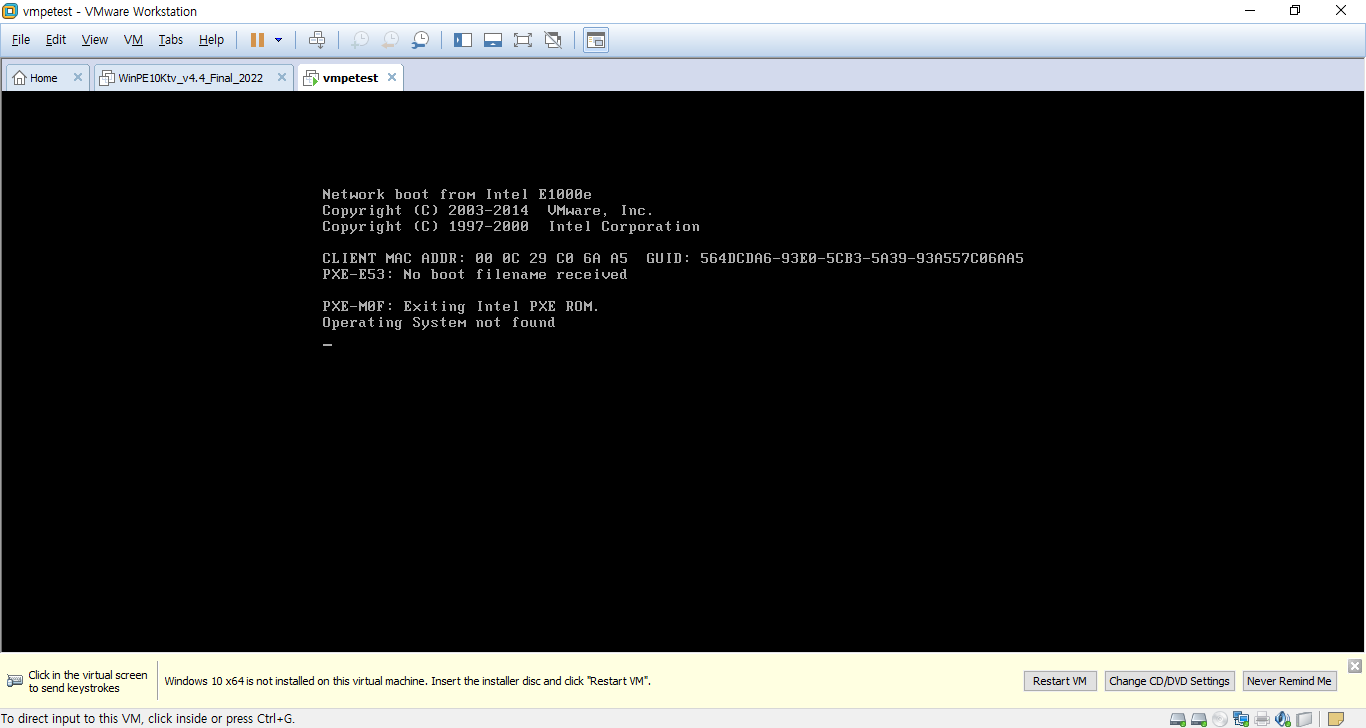Image resolution: width=1366 pixels, height=728 pixels.
Task: Click the PXE-E53 error line in console
Action: coord(475,274)
